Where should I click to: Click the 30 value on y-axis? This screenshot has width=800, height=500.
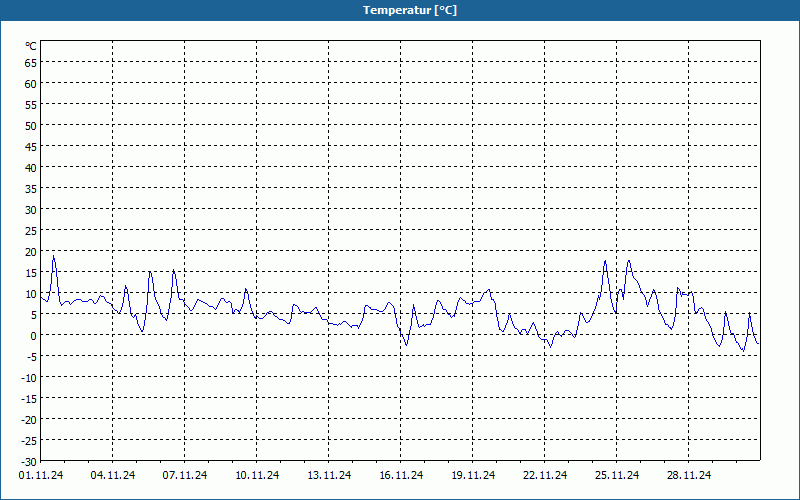31,210
